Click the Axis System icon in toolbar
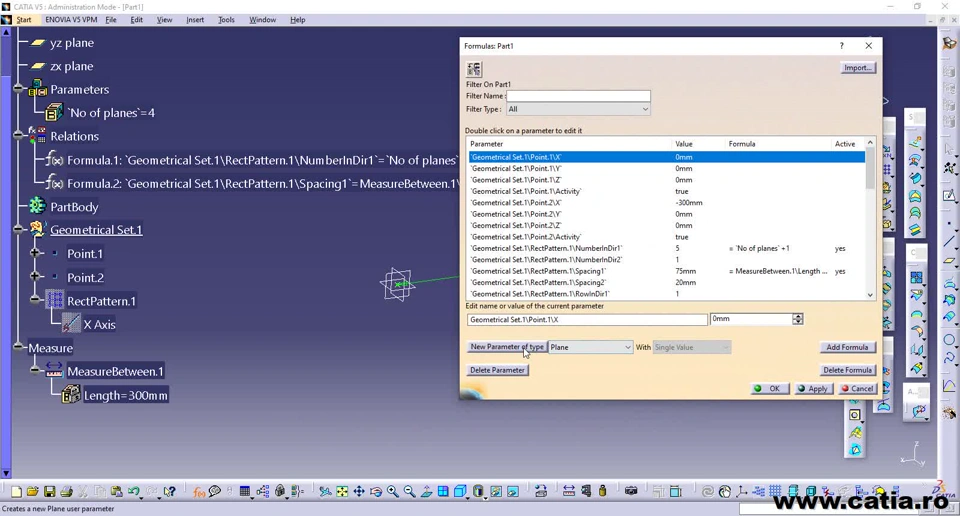The image size is (960, 516). (741, 492)
